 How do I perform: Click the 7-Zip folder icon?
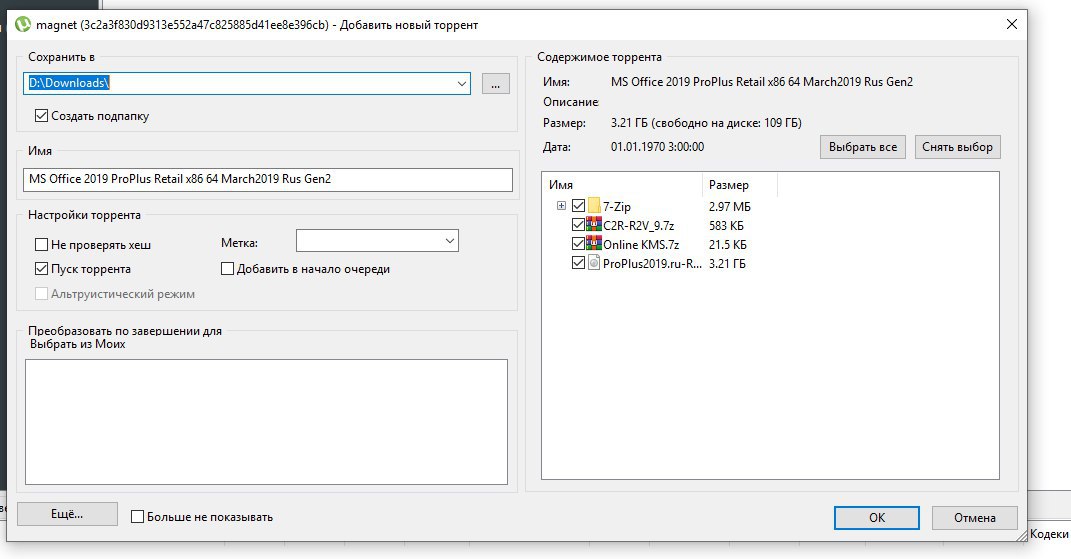point(594,206)
